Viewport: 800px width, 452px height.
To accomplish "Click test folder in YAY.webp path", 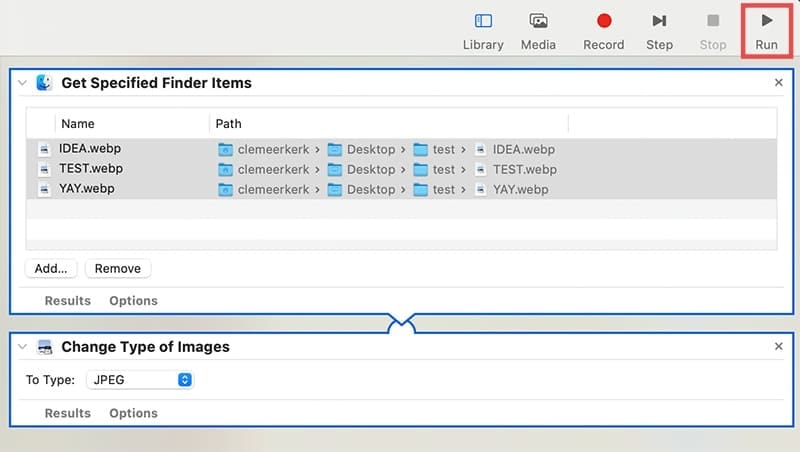I will pos(434,190).
